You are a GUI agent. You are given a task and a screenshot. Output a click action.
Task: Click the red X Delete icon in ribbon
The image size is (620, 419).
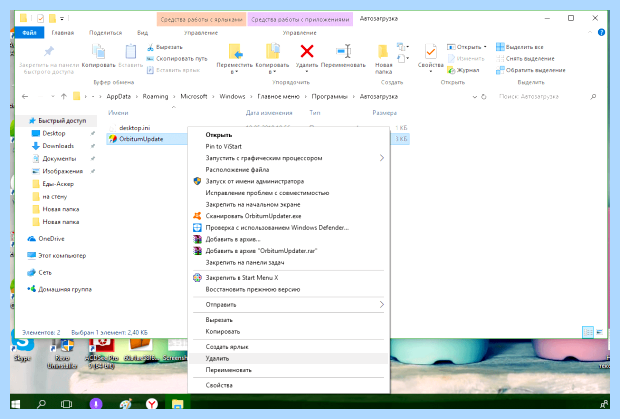(307, 51)
